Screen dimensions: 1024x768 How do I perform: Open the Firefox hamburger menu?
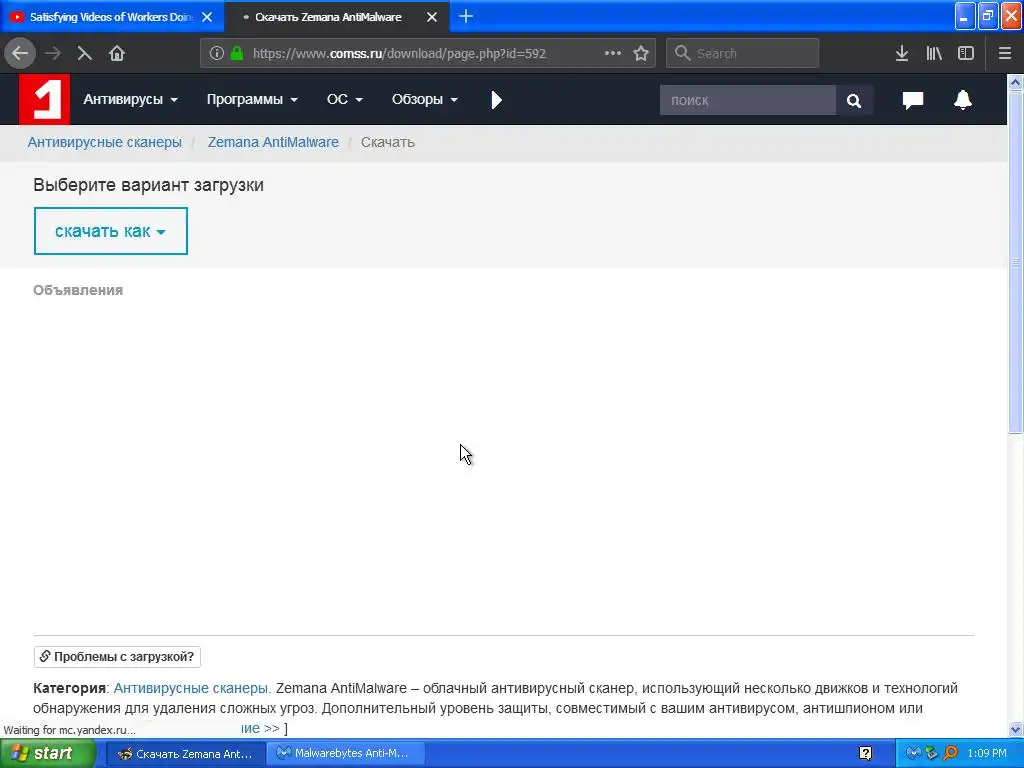click(1004, 53)
